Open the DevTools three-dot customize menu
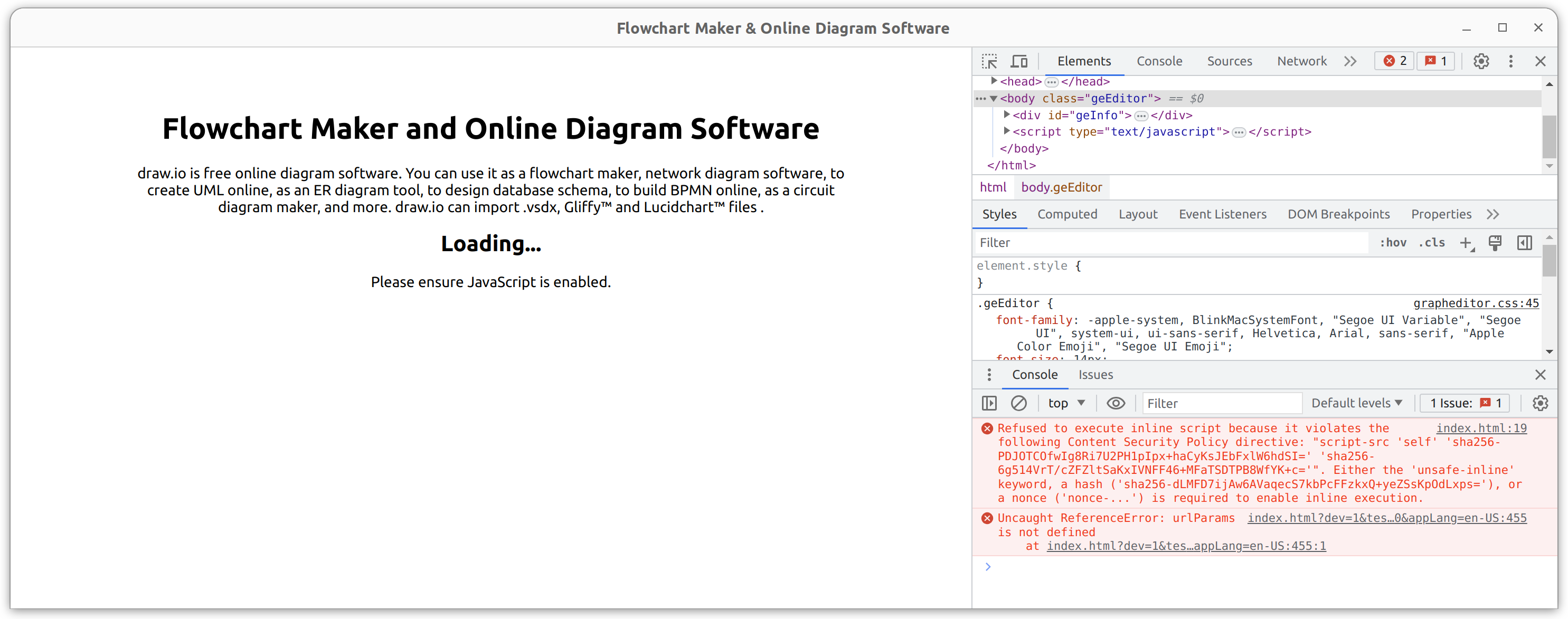The width and height of the screenshot is (1568, 619). (x=1511, y=61)
